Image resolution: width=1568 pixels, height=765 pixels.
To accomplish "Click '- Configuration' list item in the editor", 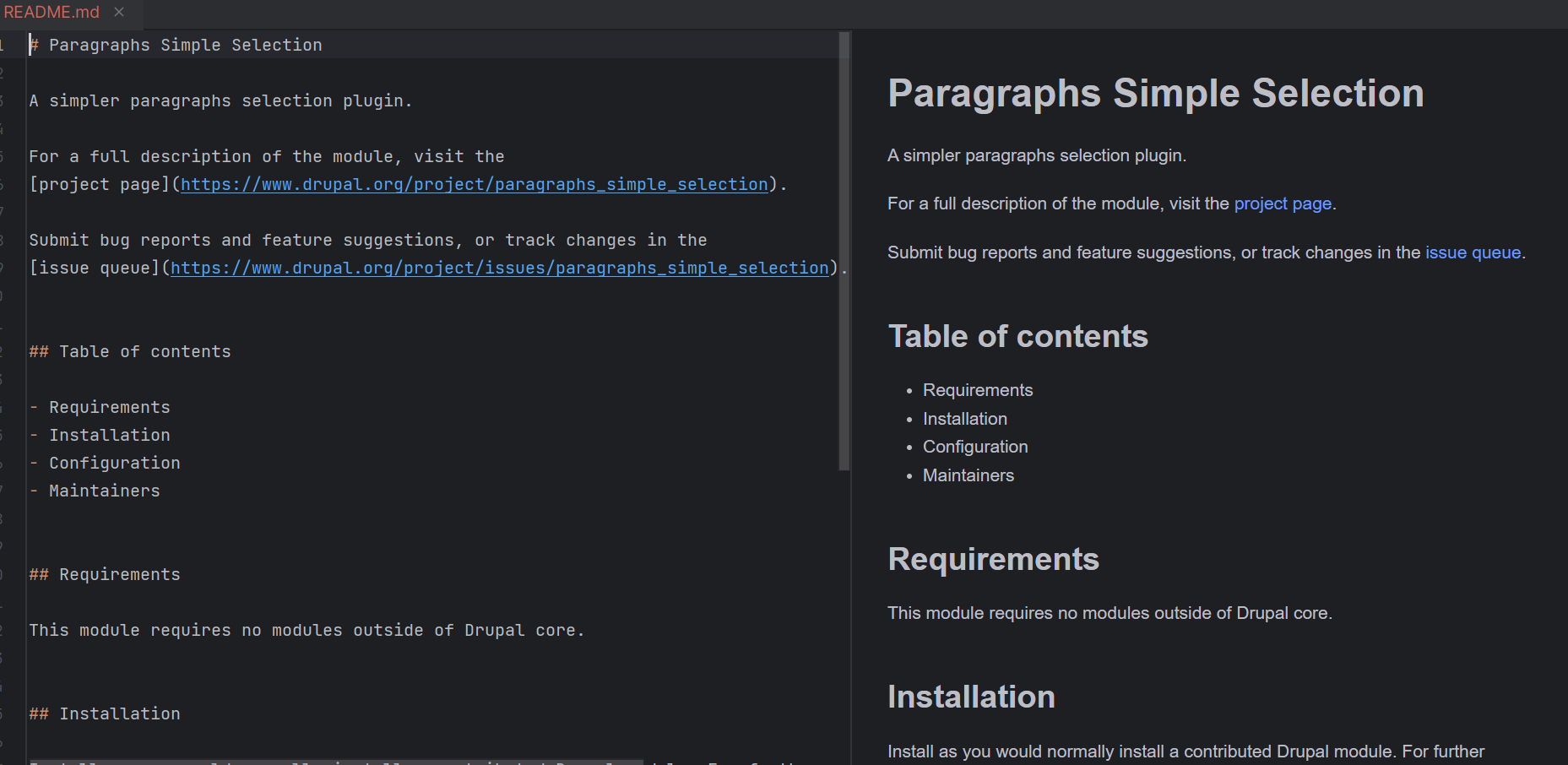I will point(114,463).
